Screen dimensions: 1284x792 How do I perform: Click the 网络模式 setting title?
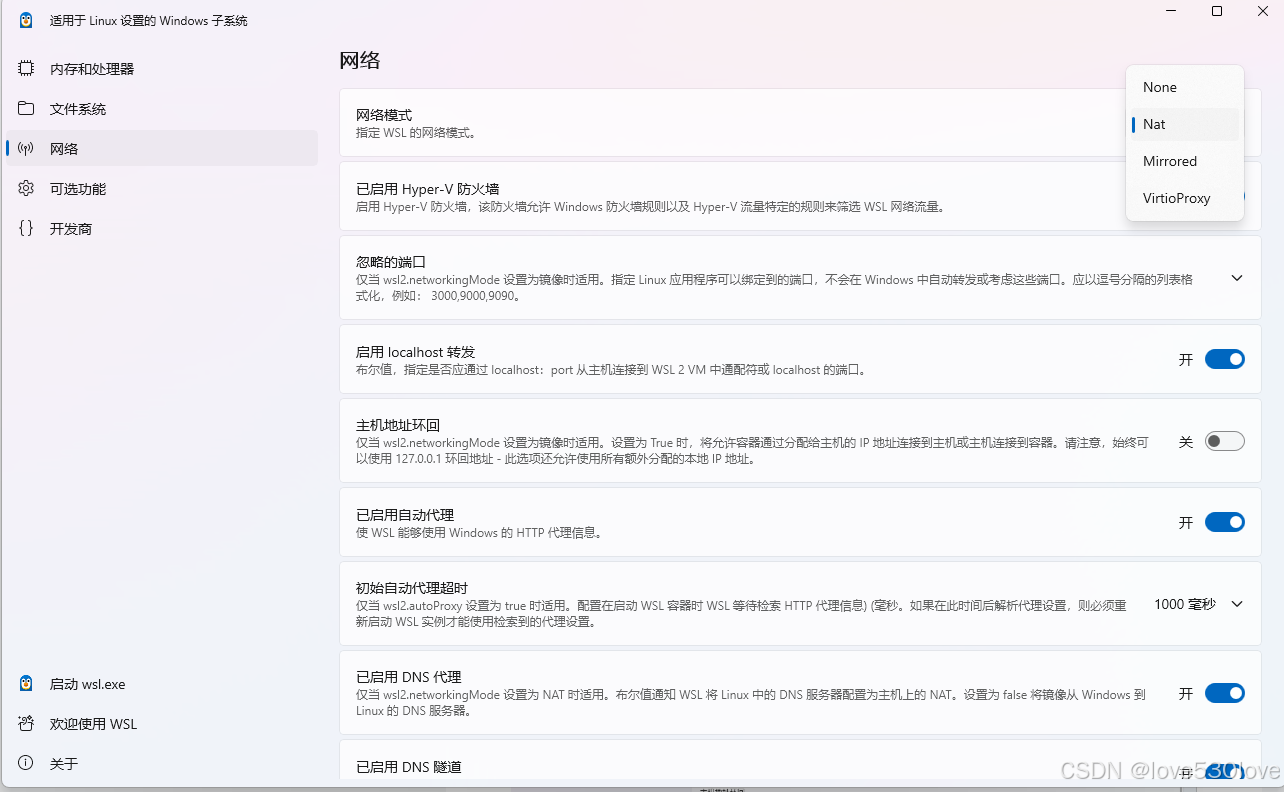pyautogui.click(x=384, y=115)
